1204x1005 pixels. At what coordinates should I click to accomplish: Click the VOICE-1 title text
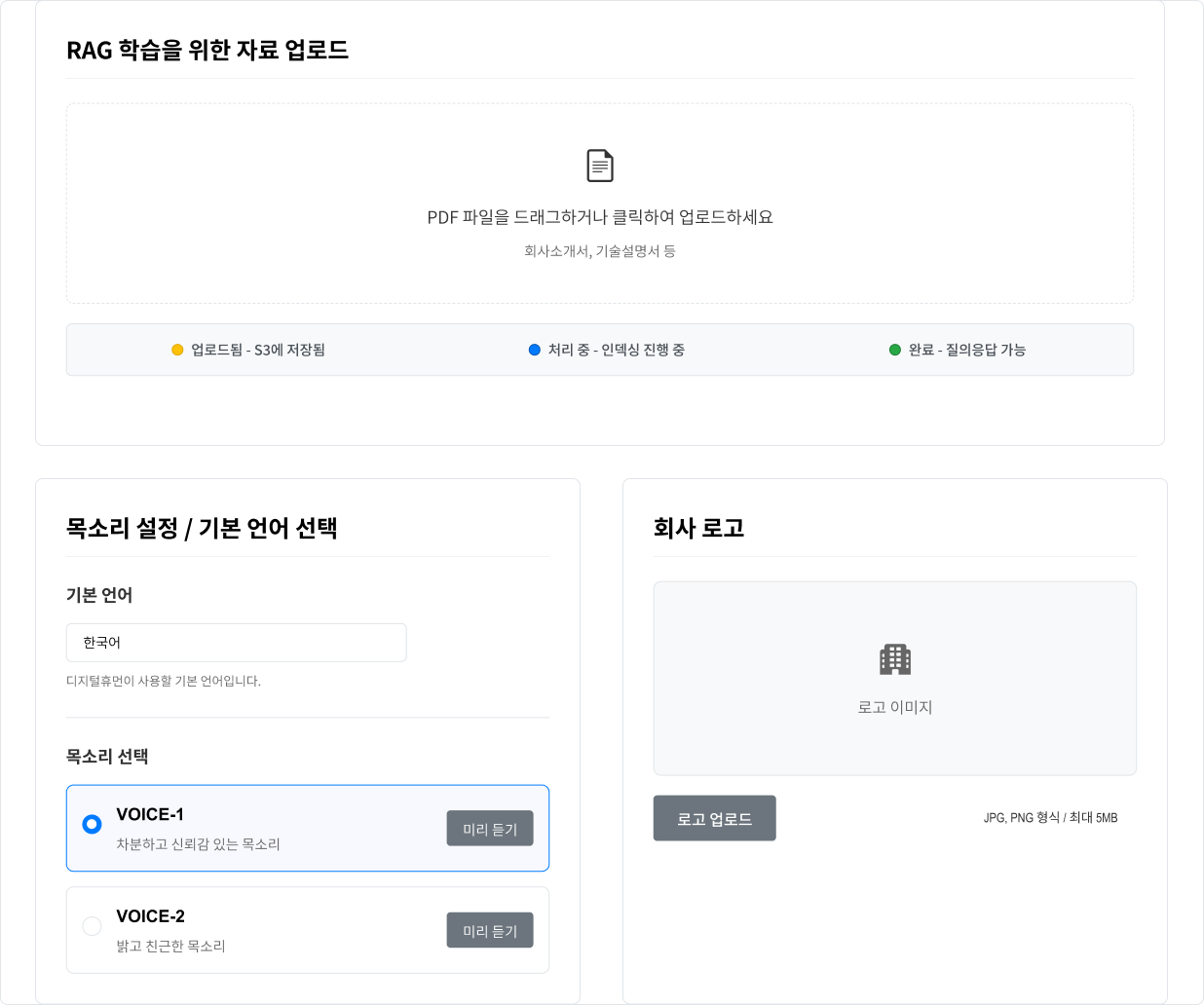coord(150,814)
